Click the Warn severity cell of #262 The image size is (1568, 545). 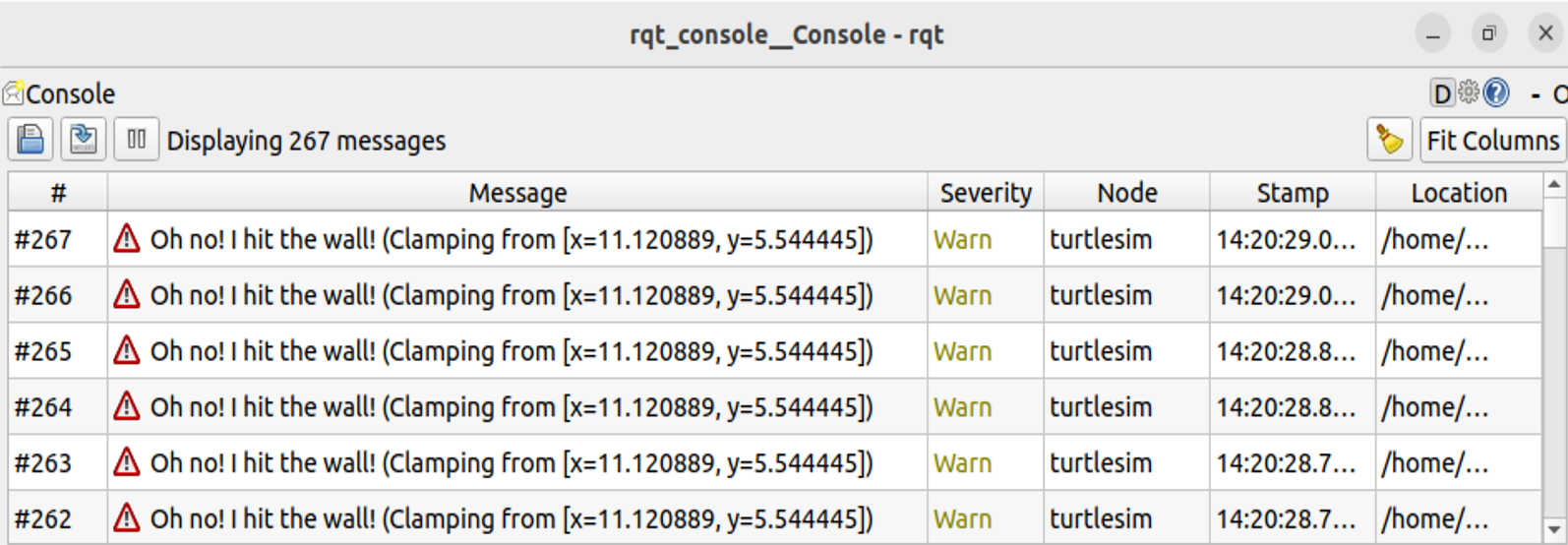click(962, 518)
